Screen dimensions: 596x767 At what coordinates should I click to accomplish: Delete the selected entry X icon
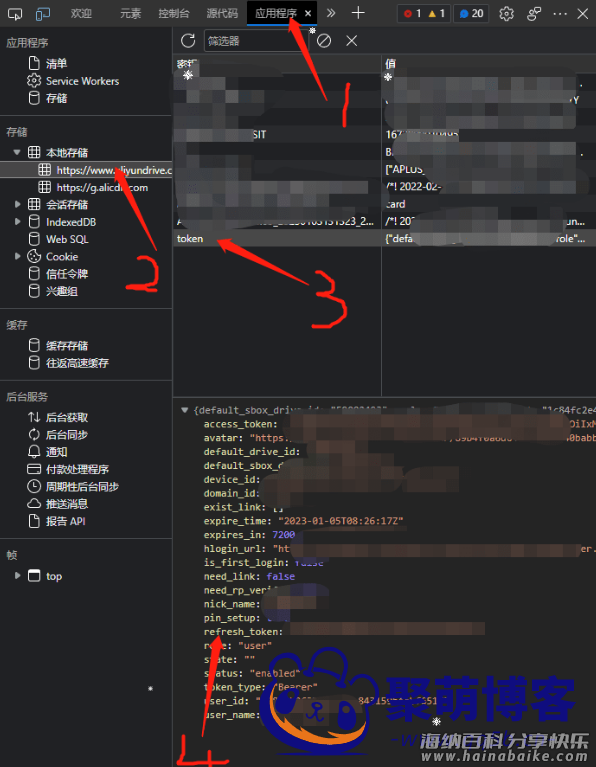[351, 41]
